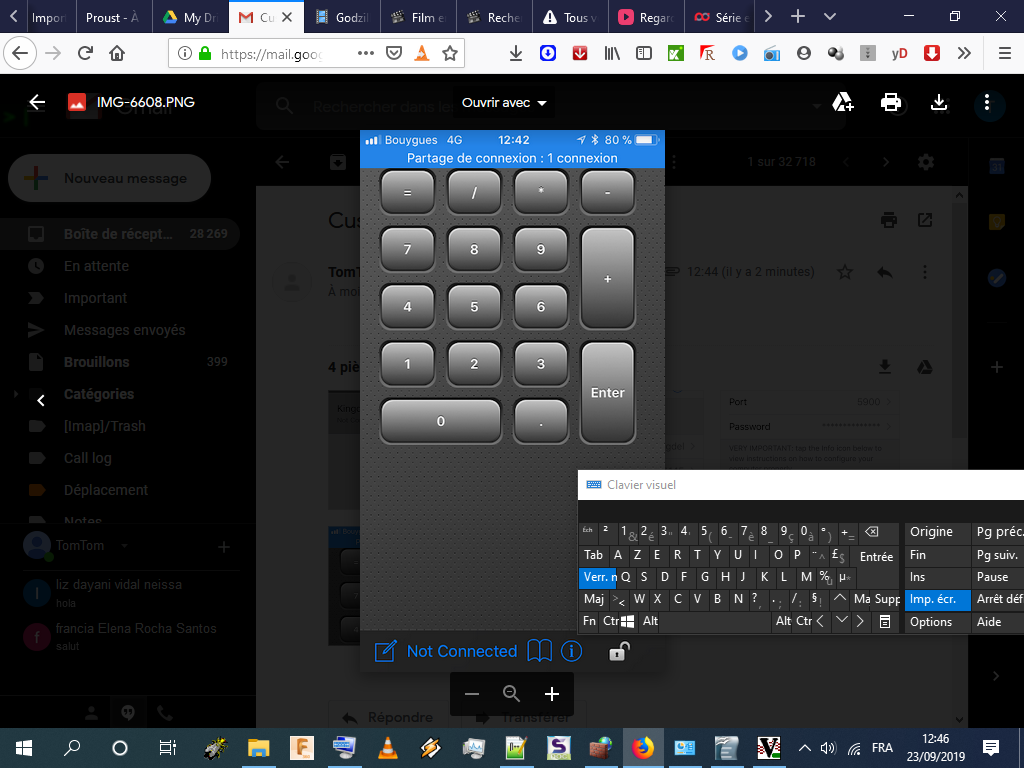Go to Firefox home page
This screenshot has width=1024, height=768.
click(x=117, y=53)
